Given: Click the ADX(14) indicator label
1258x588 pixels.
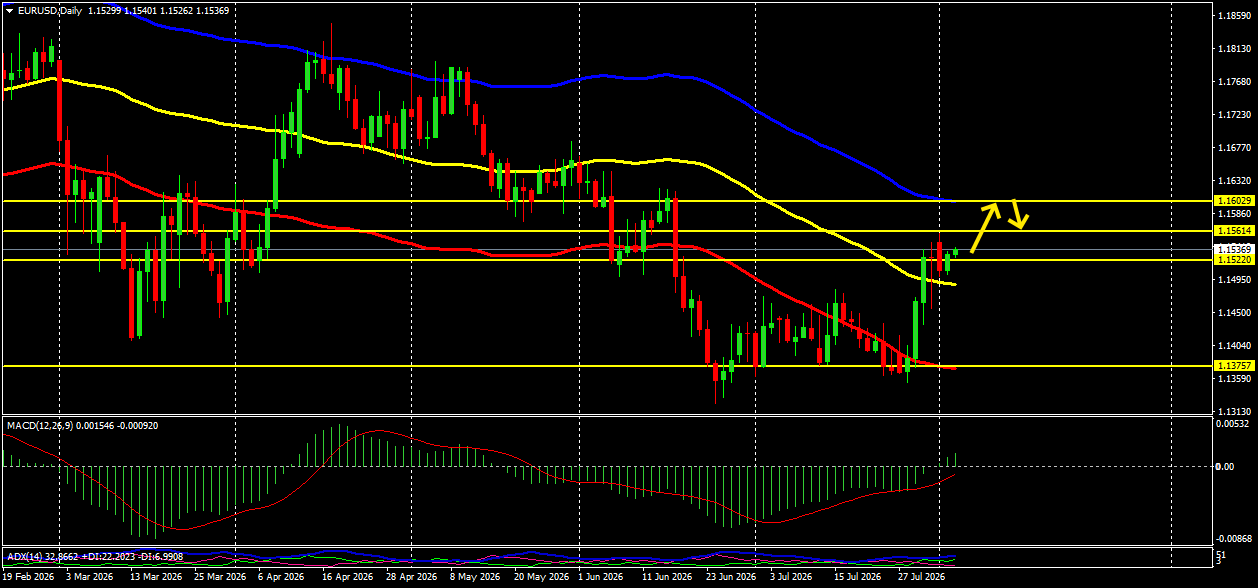Looking at the screenshot, I should 26,555.
